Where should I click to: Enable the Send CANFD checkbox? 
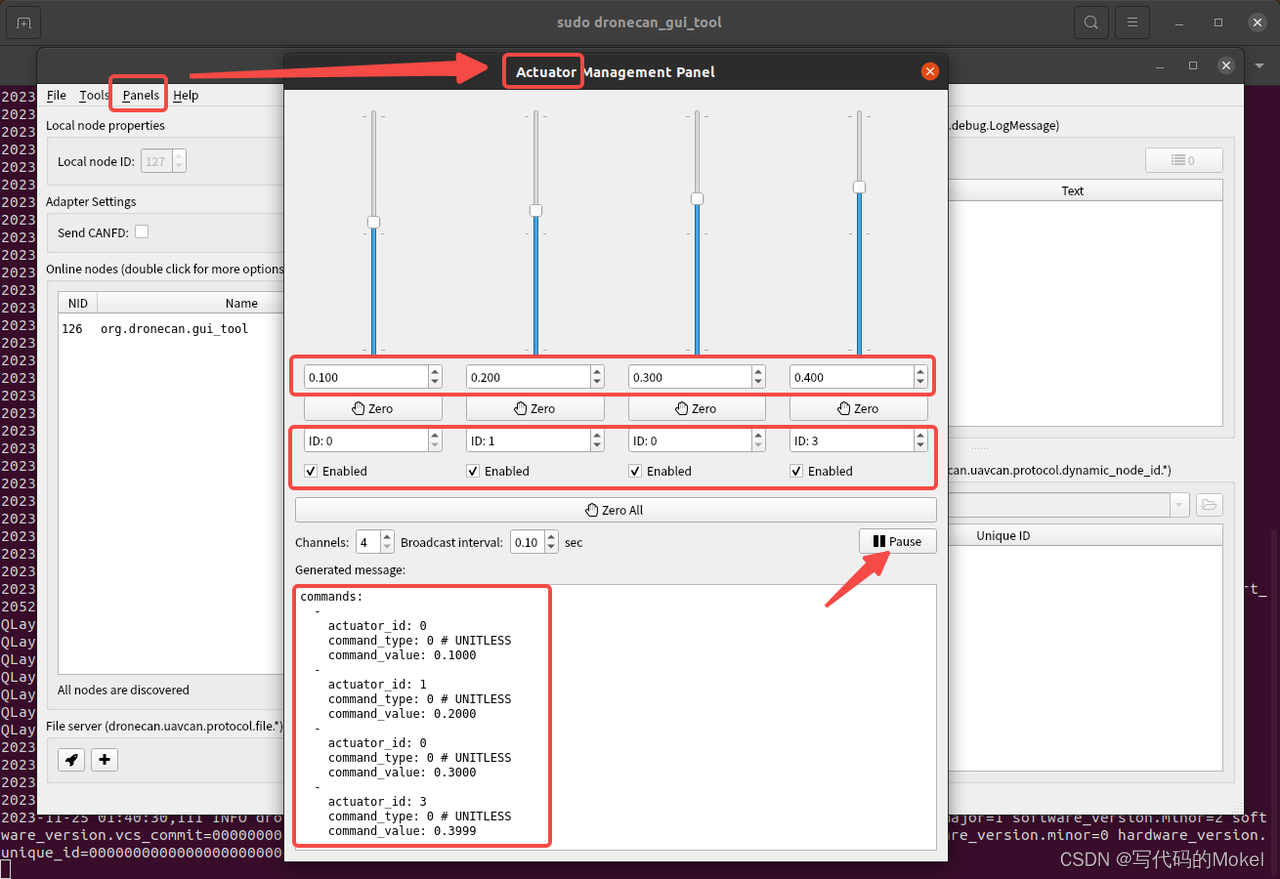click(141, 230)
